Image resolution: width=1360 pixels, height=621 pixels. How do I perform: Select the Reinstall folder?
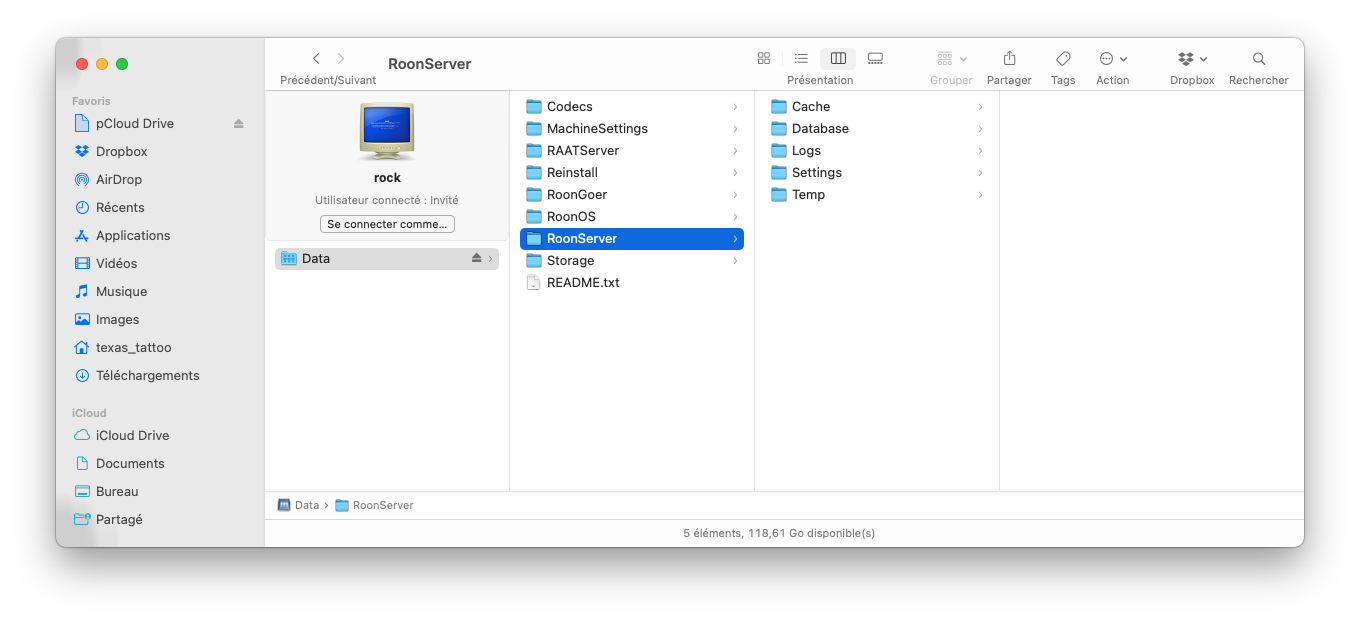(632, 173)
